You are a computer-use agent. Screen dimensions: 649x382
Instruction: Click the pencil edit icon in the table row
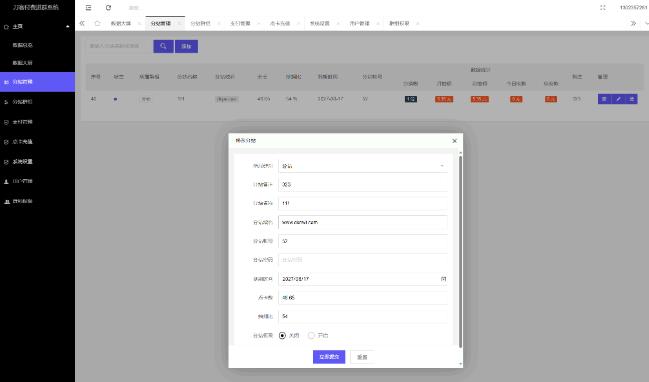[x=618, y=99]
